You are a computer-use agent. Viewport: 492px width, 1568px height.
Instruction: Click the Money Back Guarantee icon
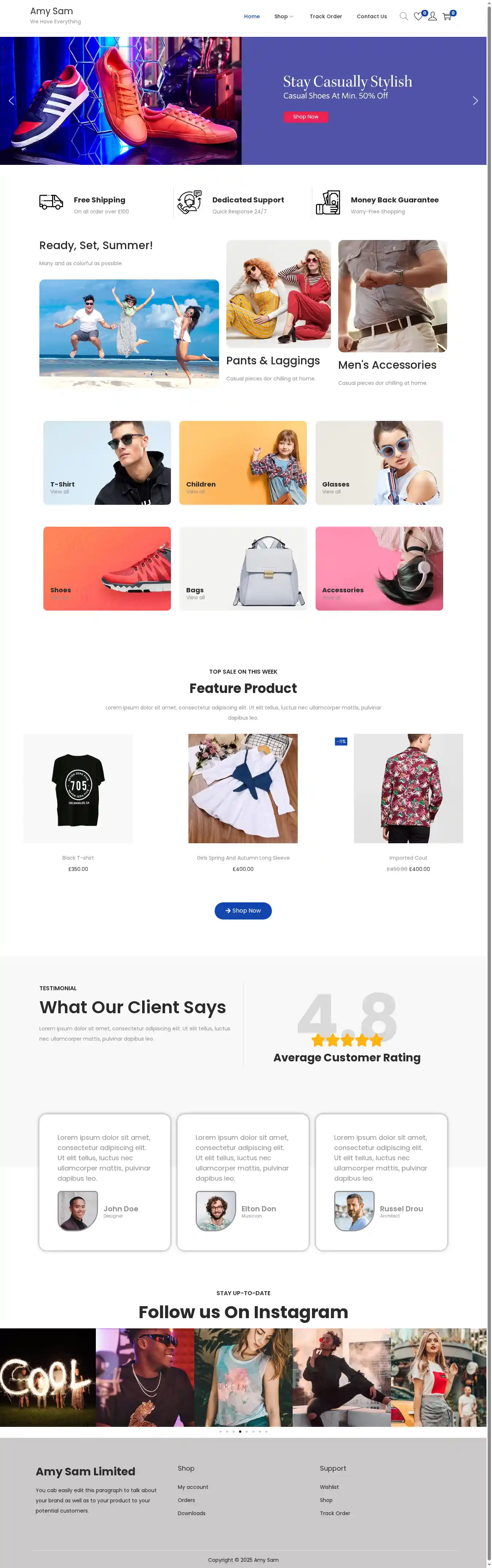(328, 202)
